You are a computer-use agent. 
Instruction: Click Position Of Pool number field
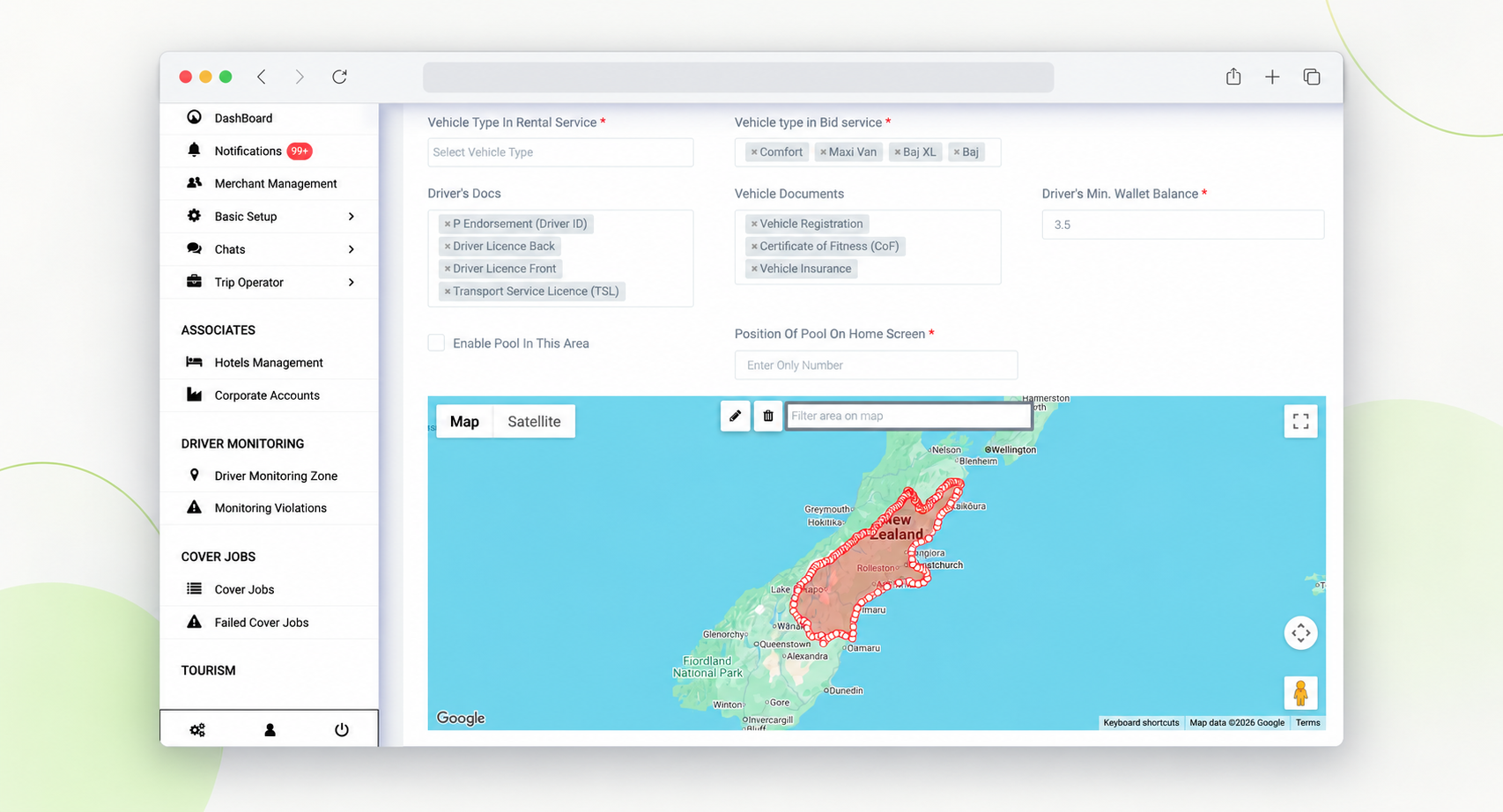(x=876, y=365)
